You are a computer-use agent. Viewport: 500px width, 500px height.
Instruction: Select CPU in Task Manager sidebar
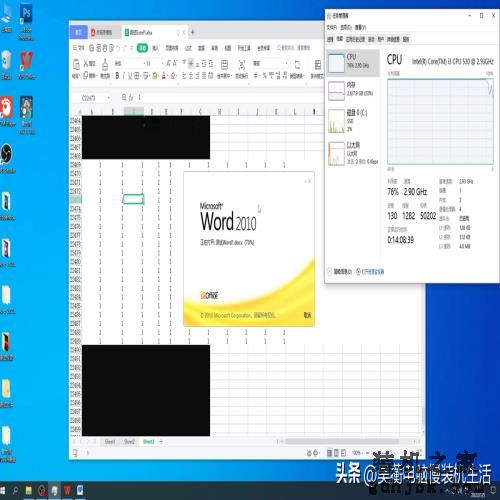pos(353,62)
